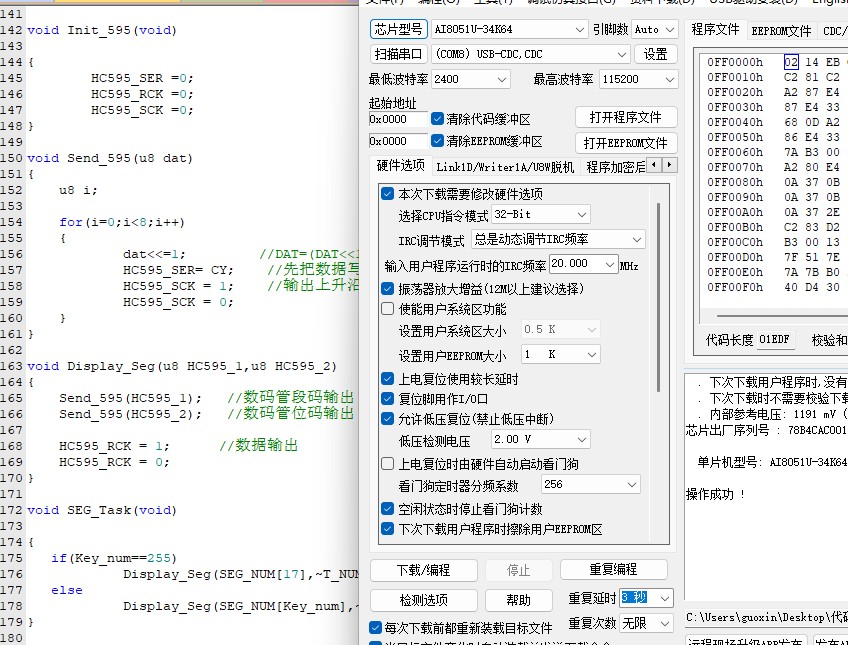Uncheck 本次下载需要修改硬件选项
The width and height of the screenshot is (848, 645).
387,194
